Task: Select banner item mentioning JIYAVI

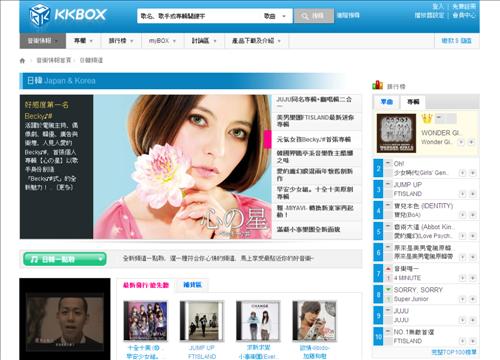Action: click(317, 211)
